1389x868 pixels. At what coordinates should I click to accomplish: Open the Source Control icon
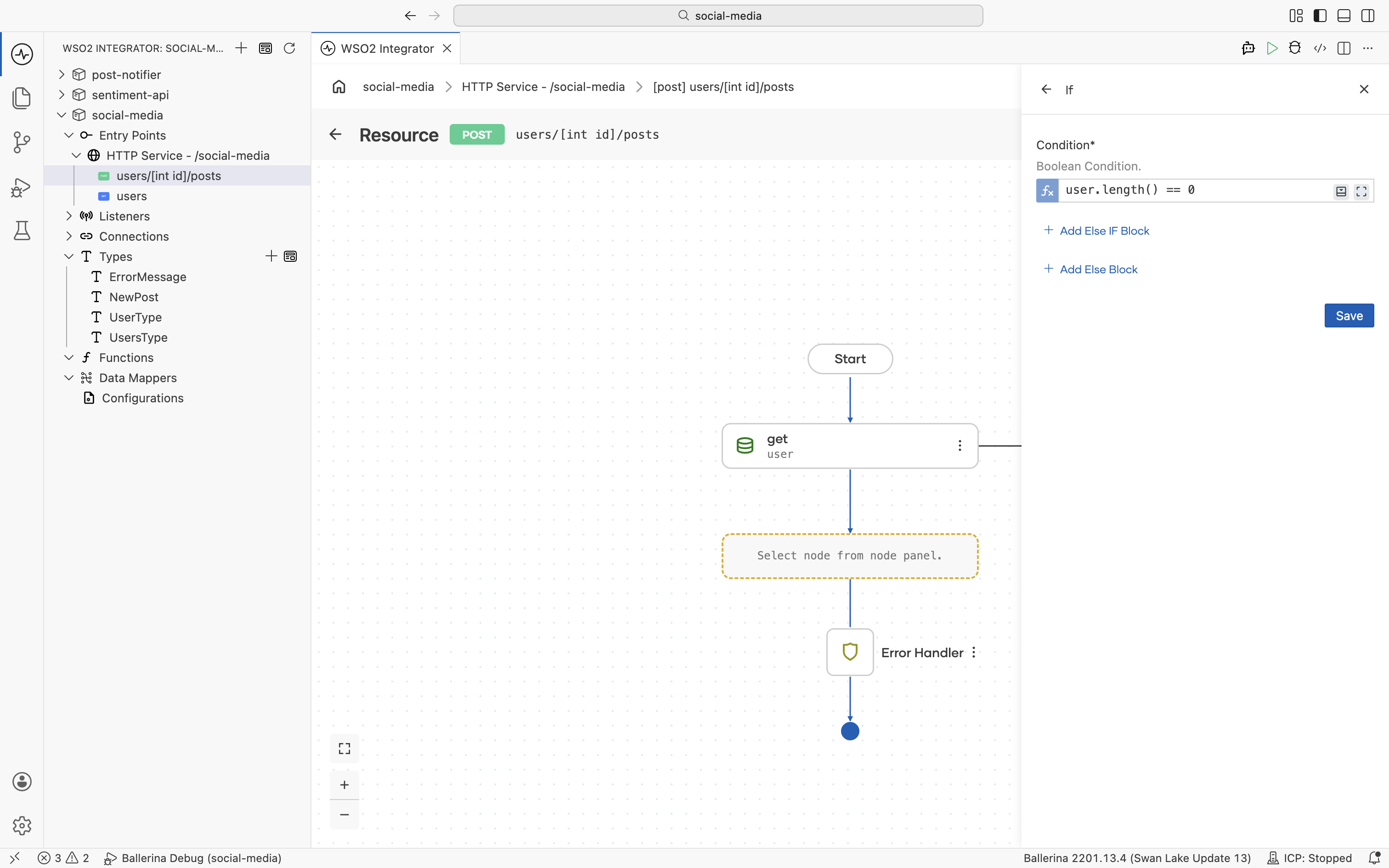22,142
